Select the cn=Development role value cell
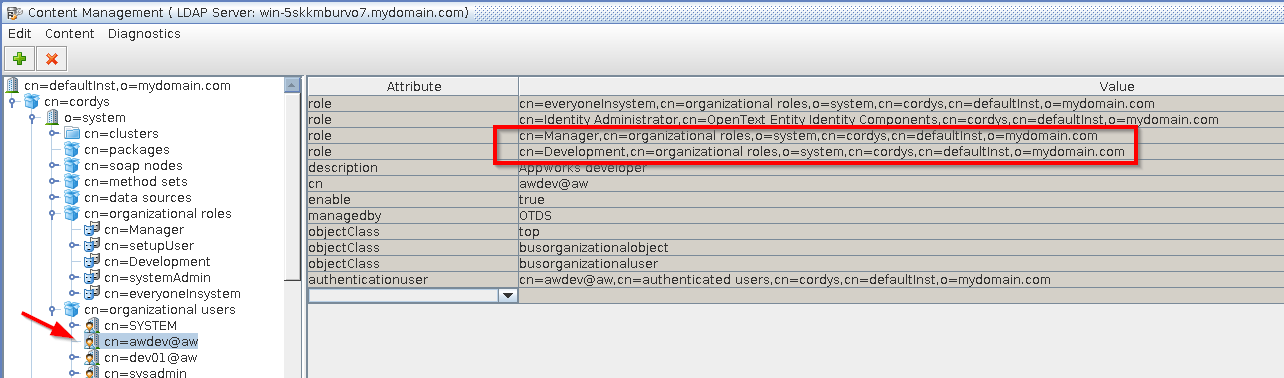The image size is (1284, 378). coord(901,152)
